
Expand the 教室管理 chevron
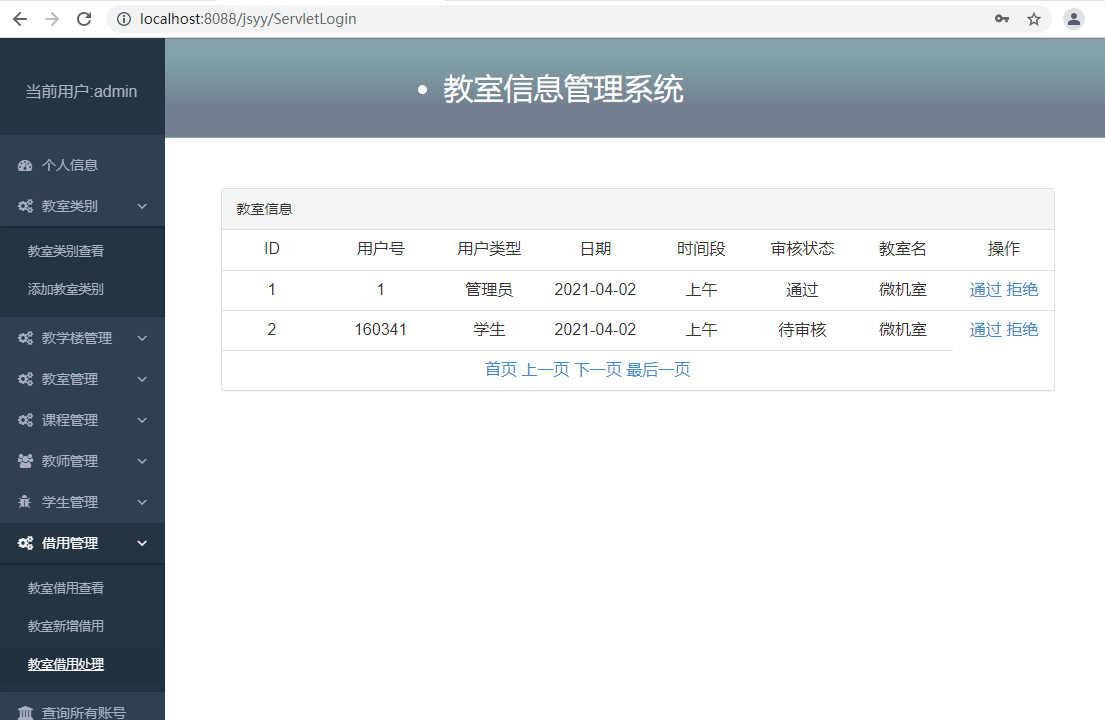(x=142, y=379)
